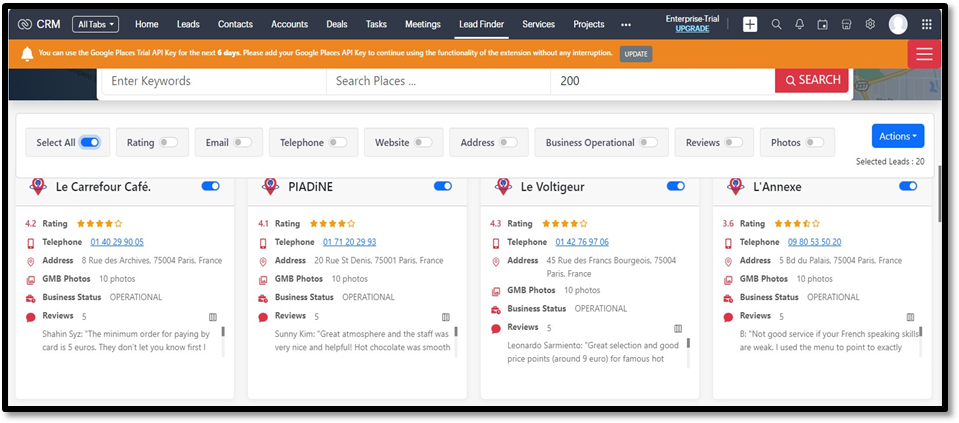Image resolution: width=959 pixels, height=423 pixels.
Task: Open the Deals tab
Action: click(337, 24)
